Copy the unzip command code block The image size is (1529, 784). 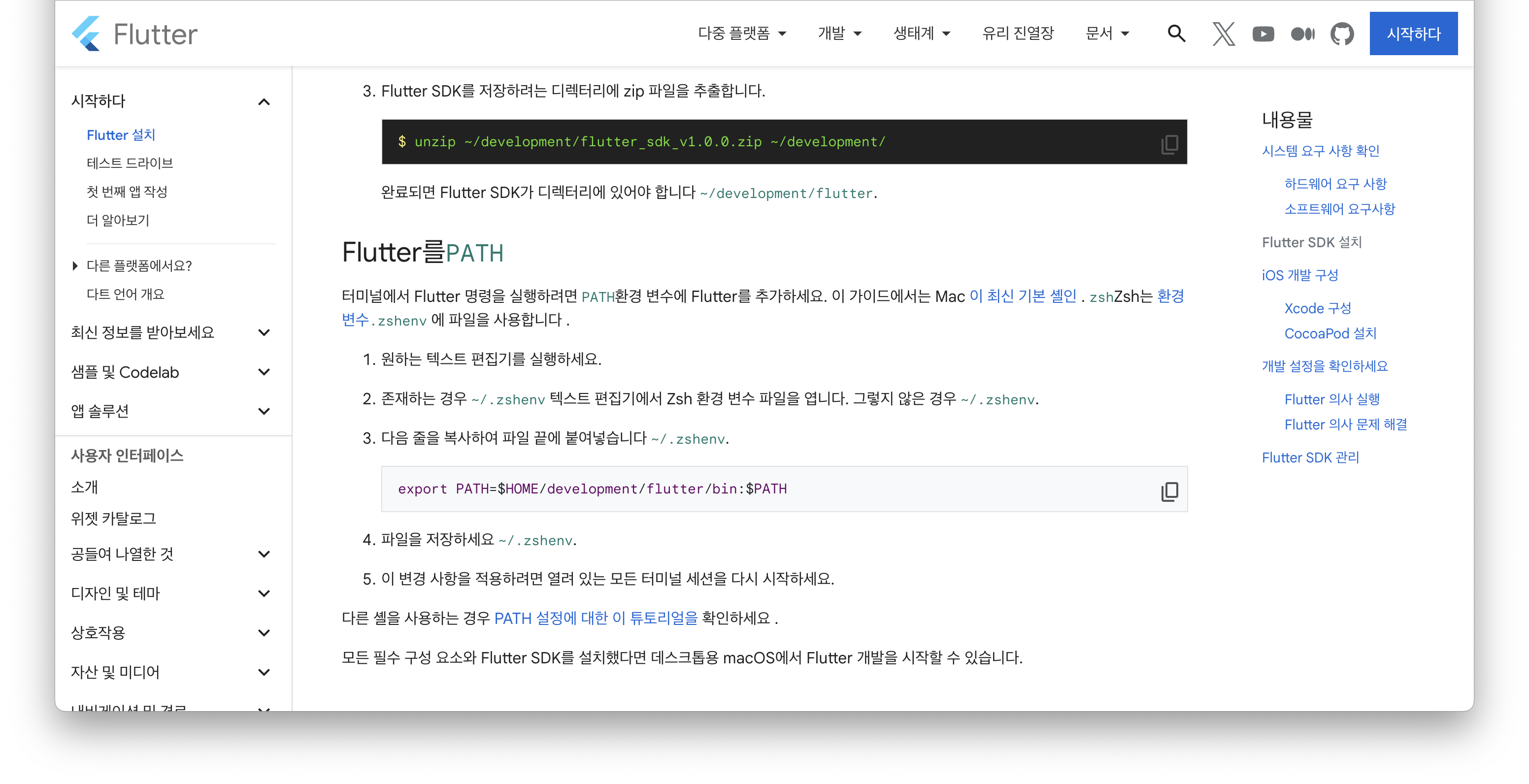[x=1169, y=144]
